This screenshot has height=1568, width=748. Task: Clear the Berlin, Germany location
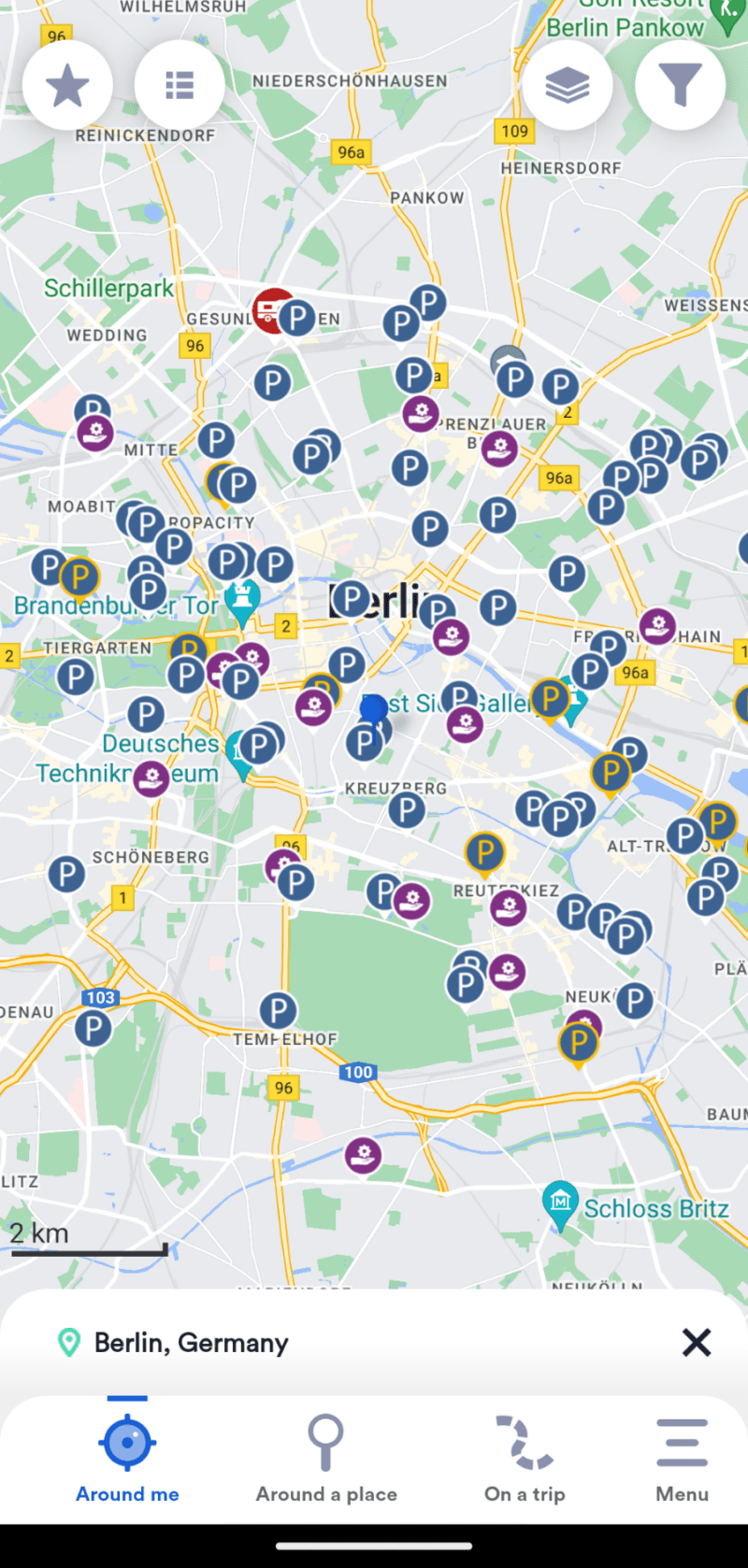697,1343
